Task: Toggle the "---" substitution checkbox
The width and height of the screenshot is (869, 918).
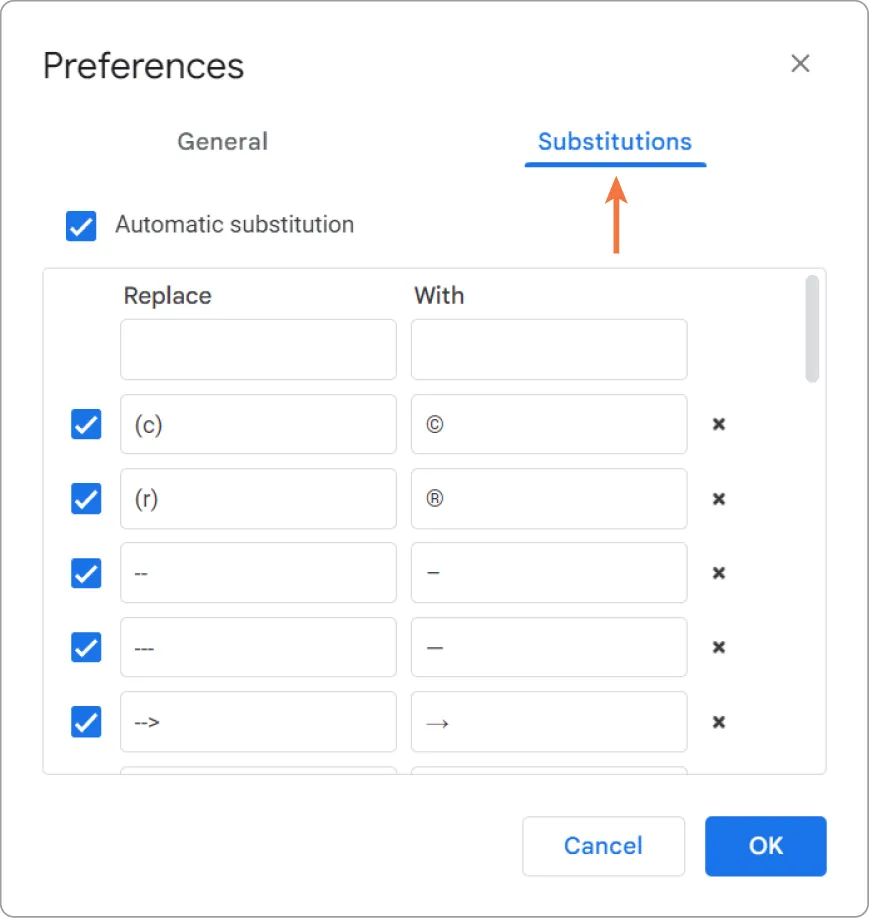Action: click(86, 647)
